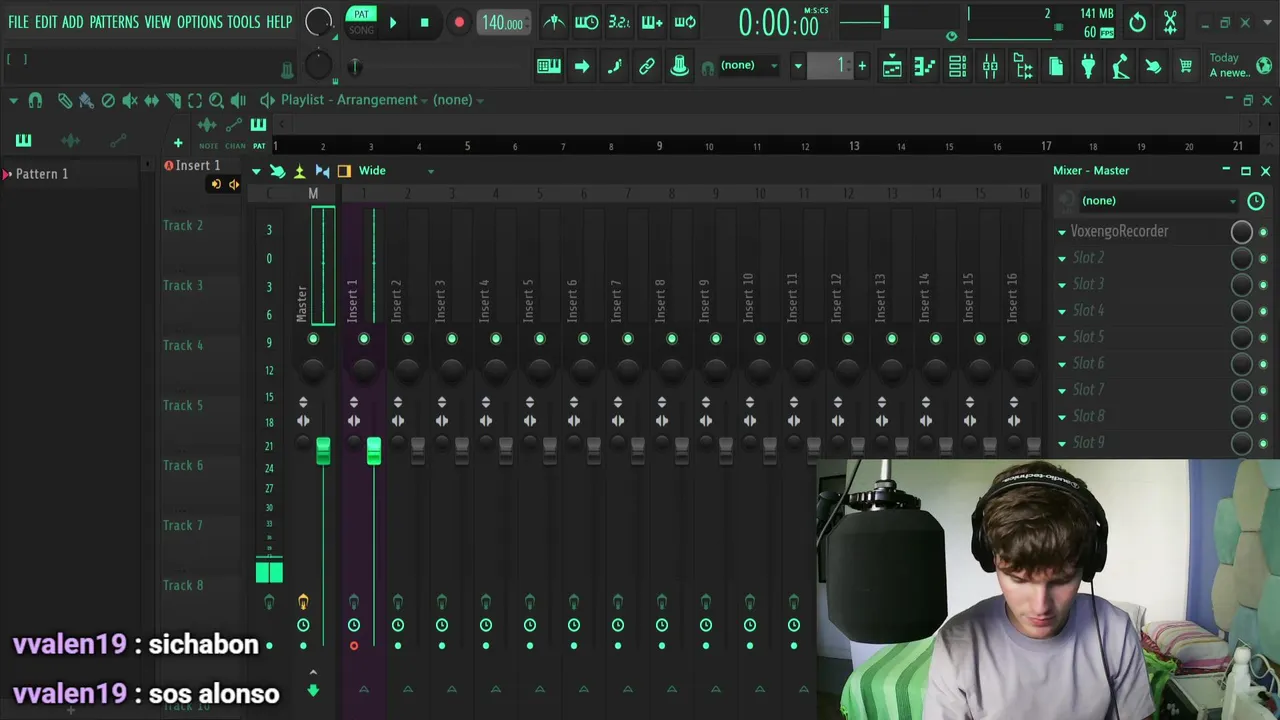The width and height of the screenshot is (1280, 720).
Task: Switch to SONG mode
Action: pos(361,30)
